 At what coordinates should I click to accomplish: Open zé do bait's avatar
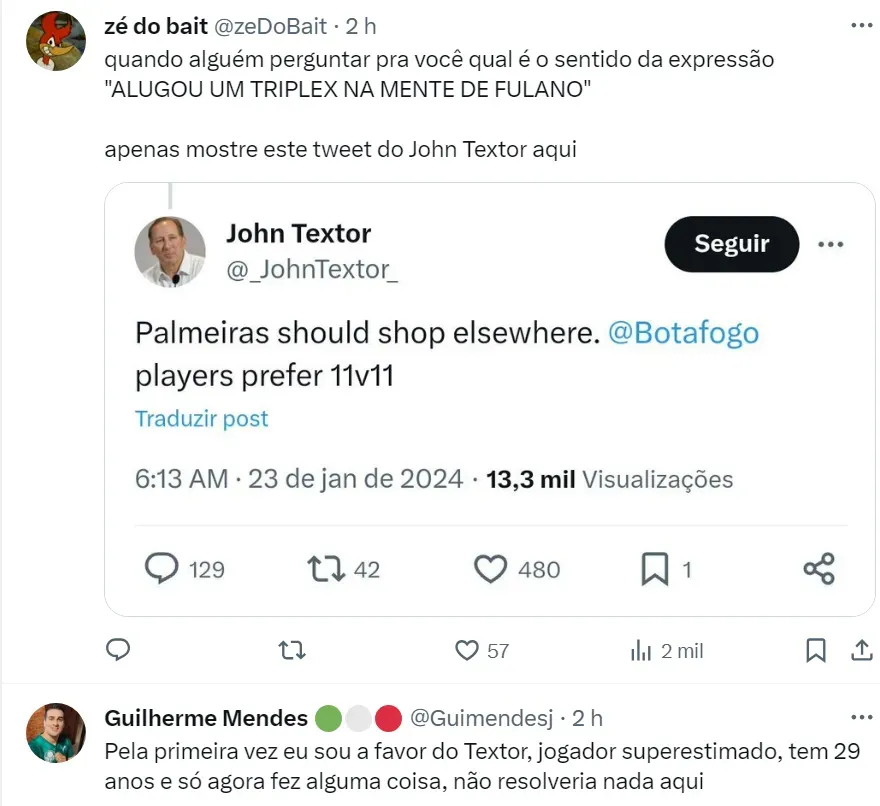click(x=54, y=42)
